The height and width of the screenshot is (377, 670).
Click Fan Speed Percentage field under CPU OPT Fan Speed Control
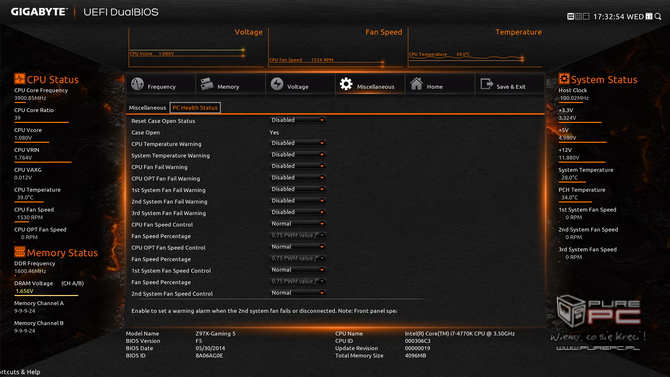pyautogui.click(x=297, y=259)
